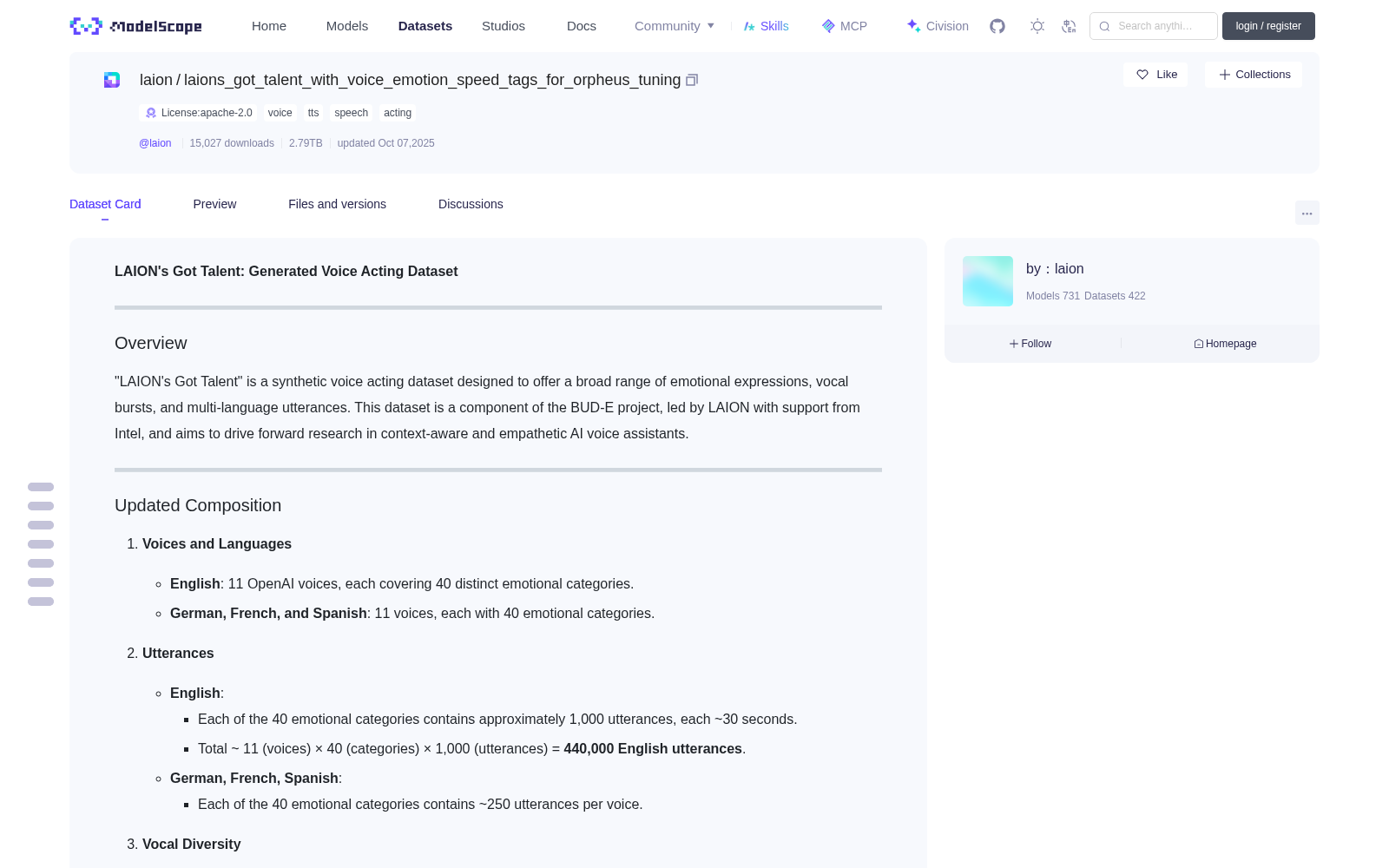The height and width of the screenshot is (868, 1389).
Task: Click the ModelScope logo
Action: pos(136,26)
